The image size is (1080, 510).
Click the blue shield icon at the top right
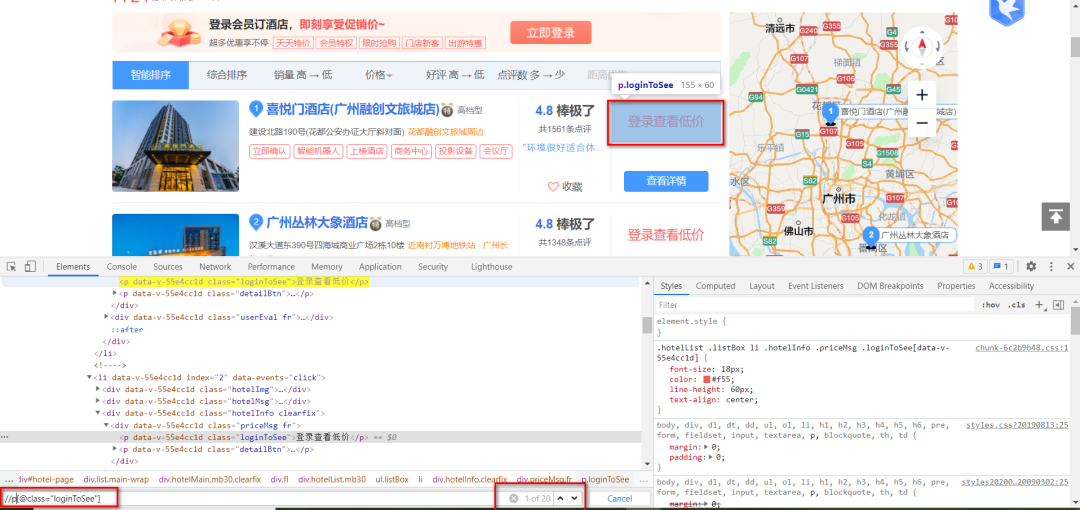(x=1007, y=10)
